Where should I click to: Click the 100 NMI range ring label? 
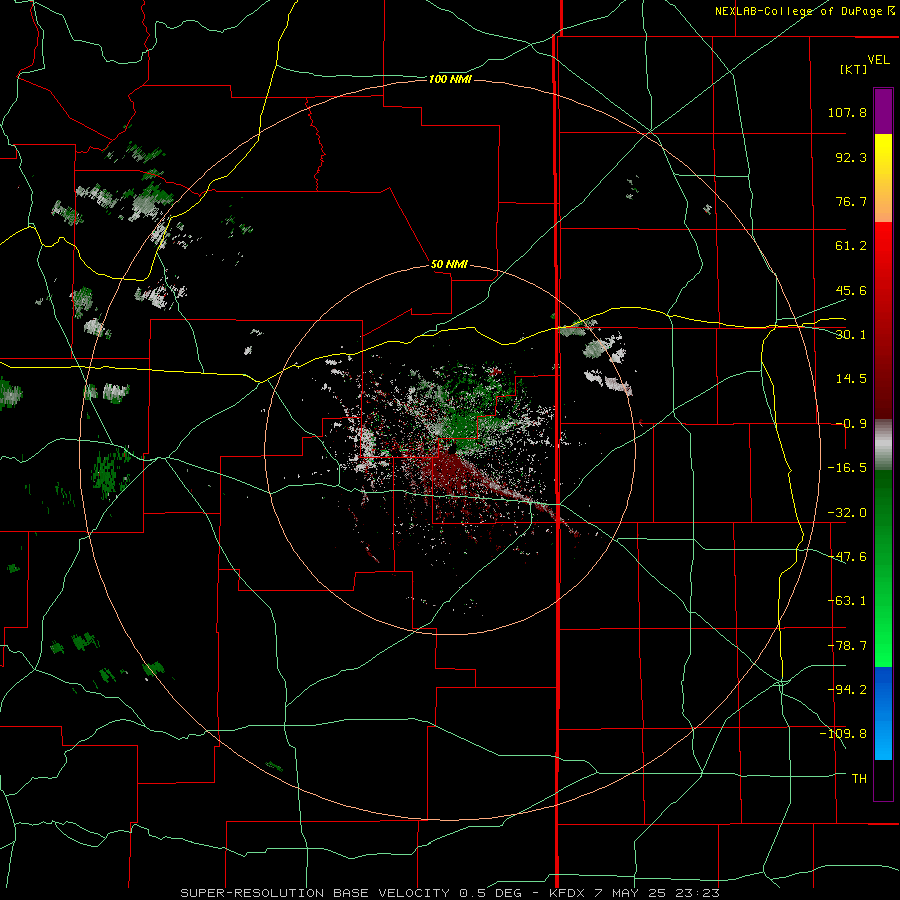point(450,79)
